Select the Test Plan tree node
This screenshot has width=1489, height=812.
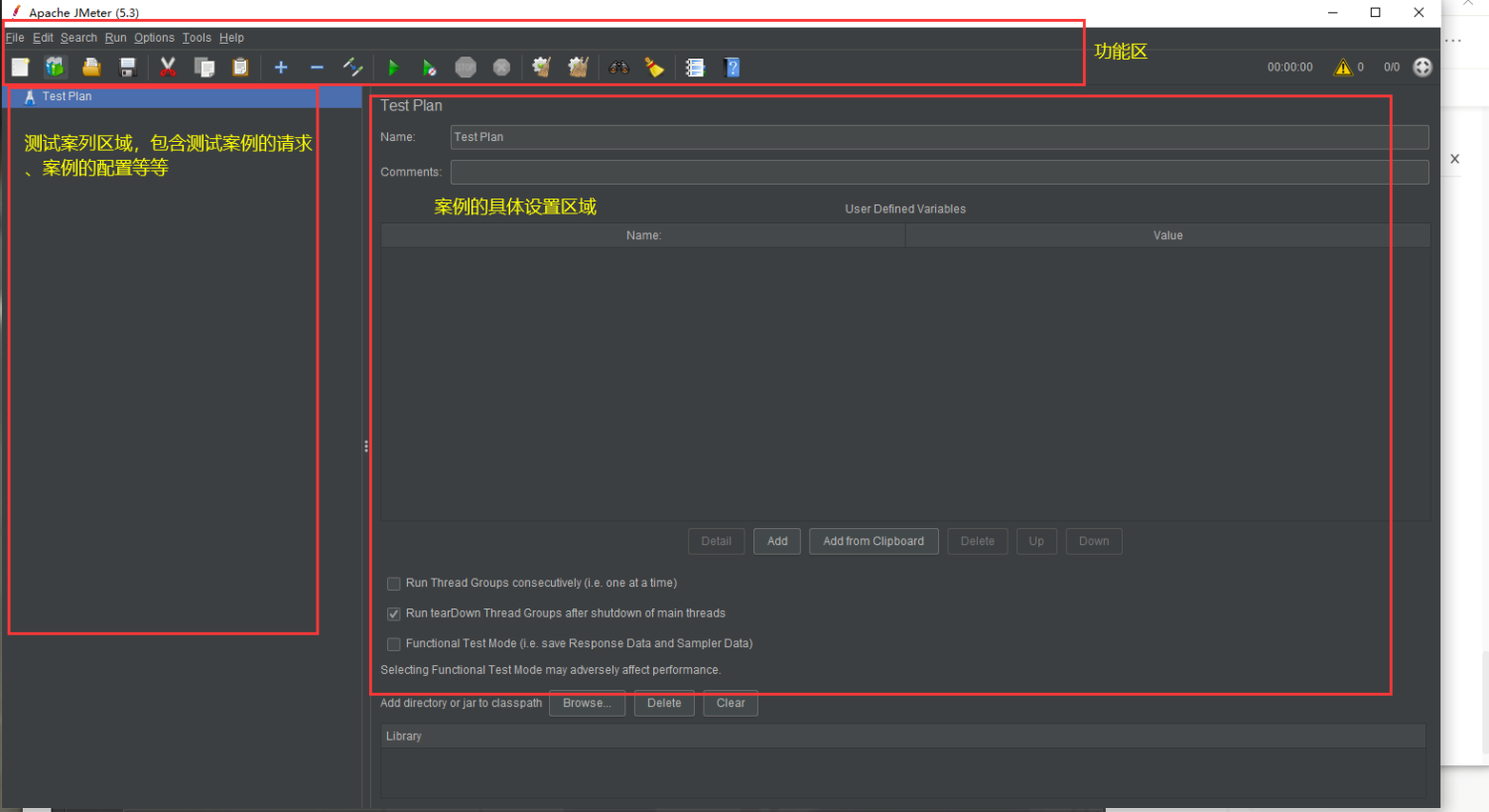pyautogui.click(x=67, y=96)
